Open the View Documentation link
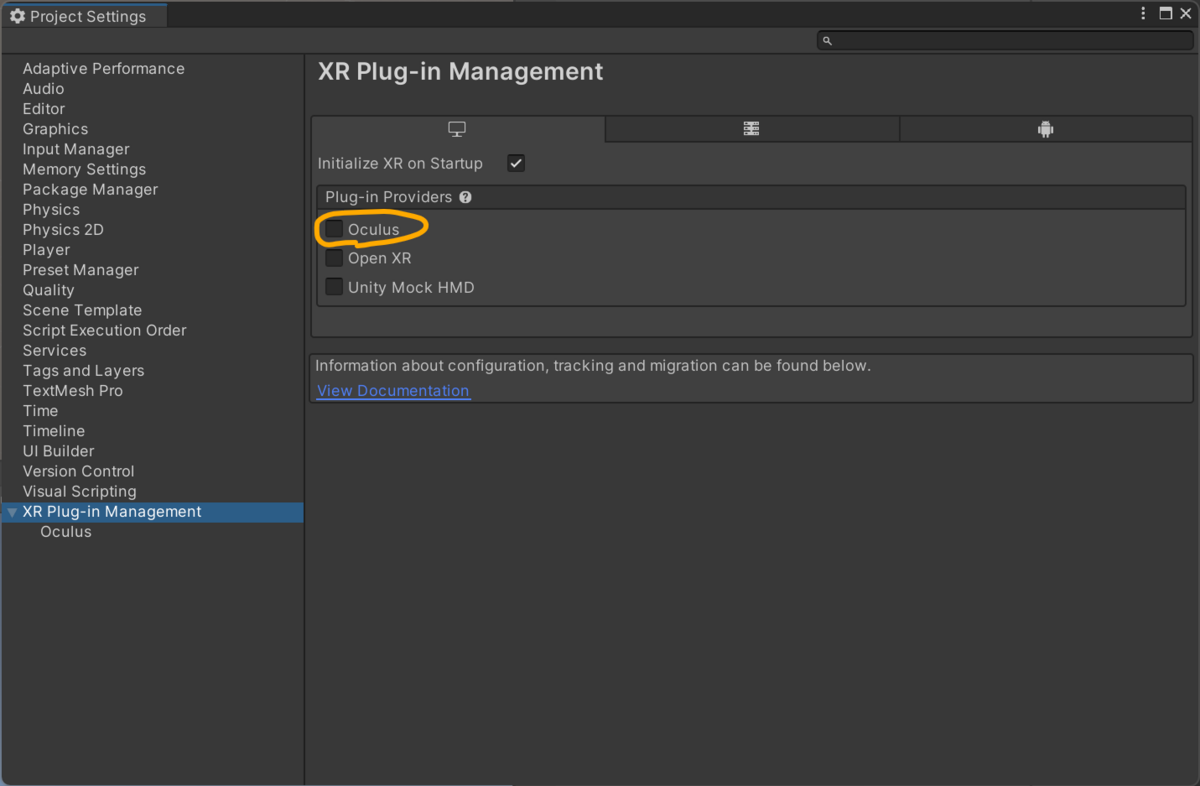Image resolution: width=1200 pixels, height=786 pixels. tap(393, 391)
